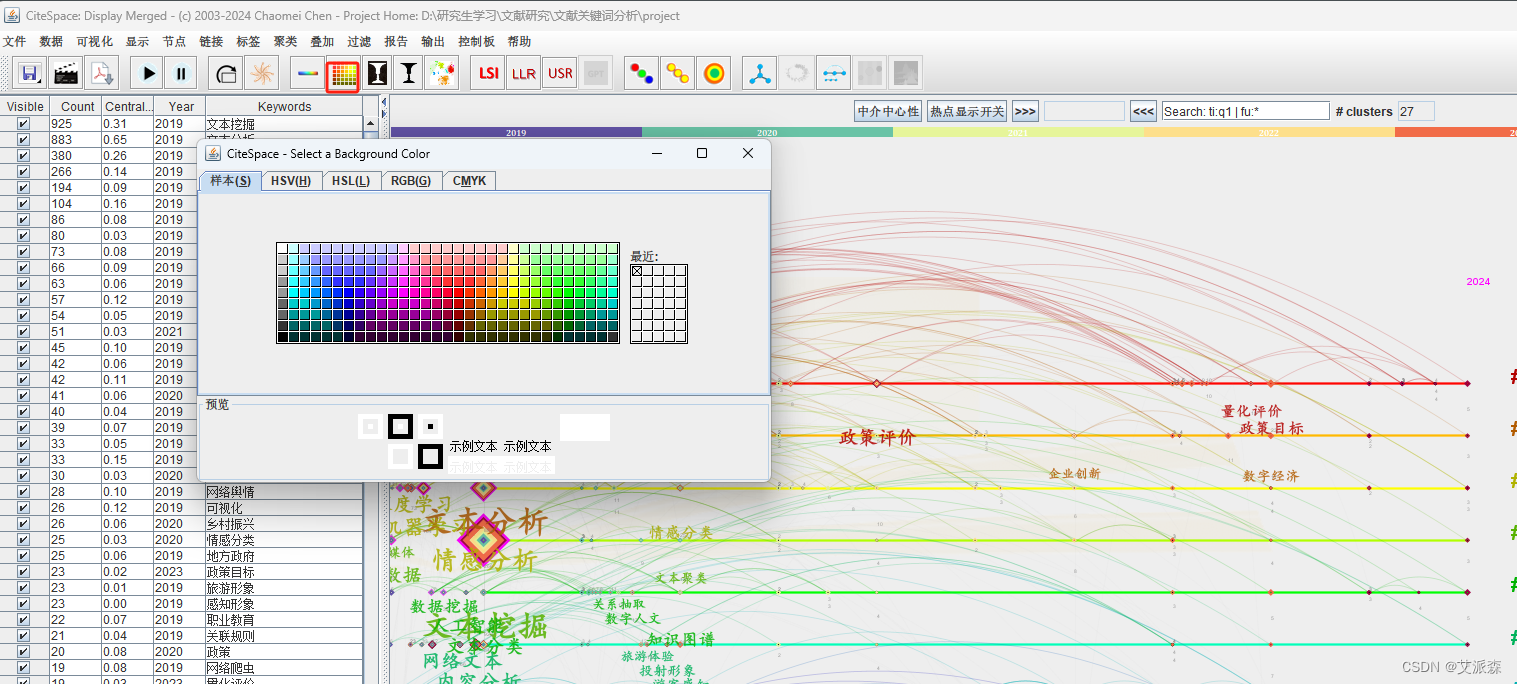Screen dimensions: 1517x684
Task: Collapse left panel with left-pointing divider arrow
Action: click(x=384, y=100)
